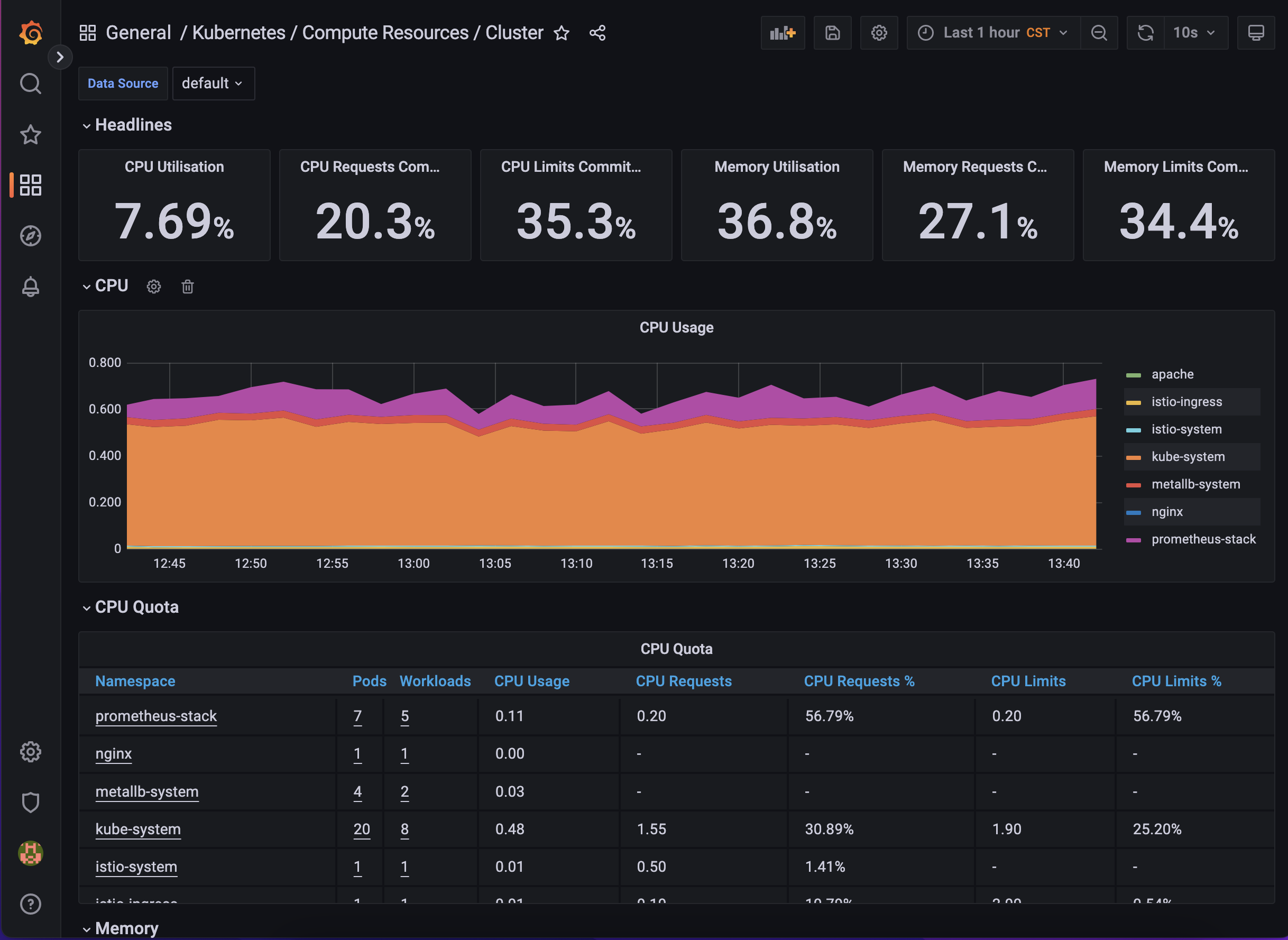Sort table by CPU Usage column

coord(531,681)
